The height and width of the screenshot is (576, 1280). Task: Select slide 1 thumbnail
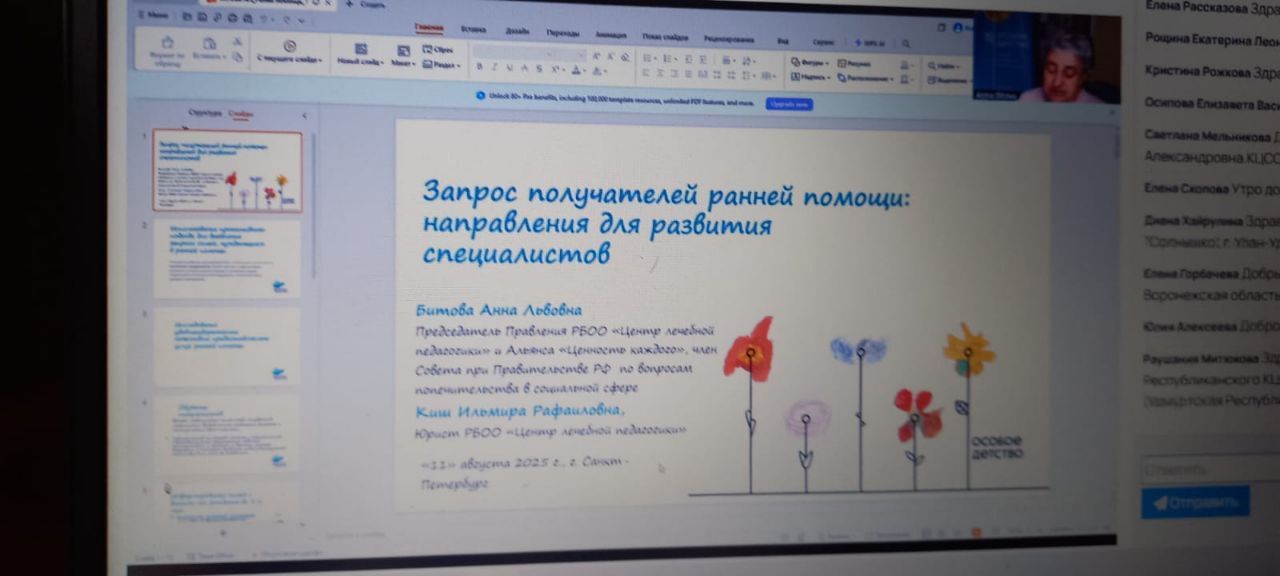click(x=227, y=171)
